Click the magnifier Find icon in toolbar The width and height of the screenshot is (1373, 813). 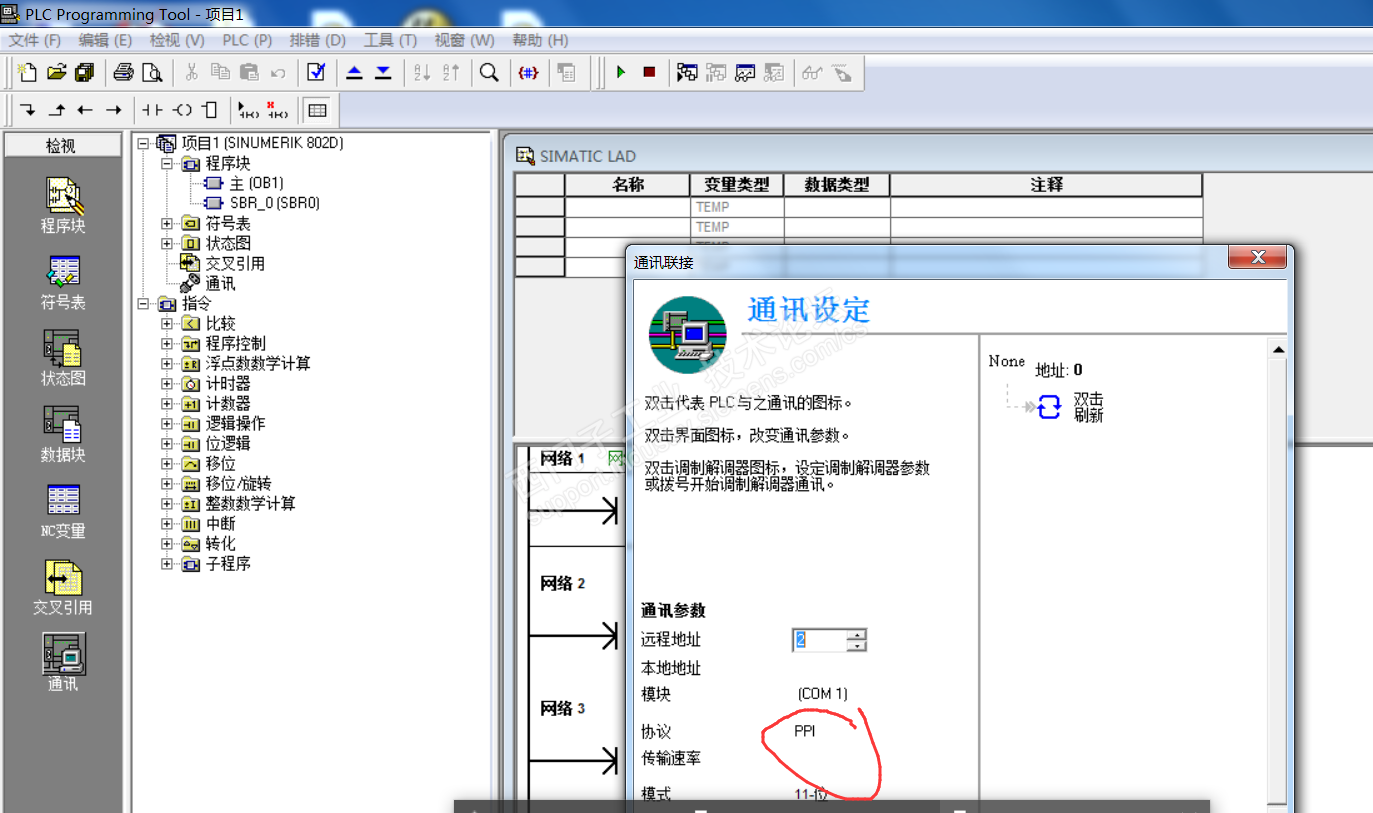pyautogui.click(x=489, y=72)
